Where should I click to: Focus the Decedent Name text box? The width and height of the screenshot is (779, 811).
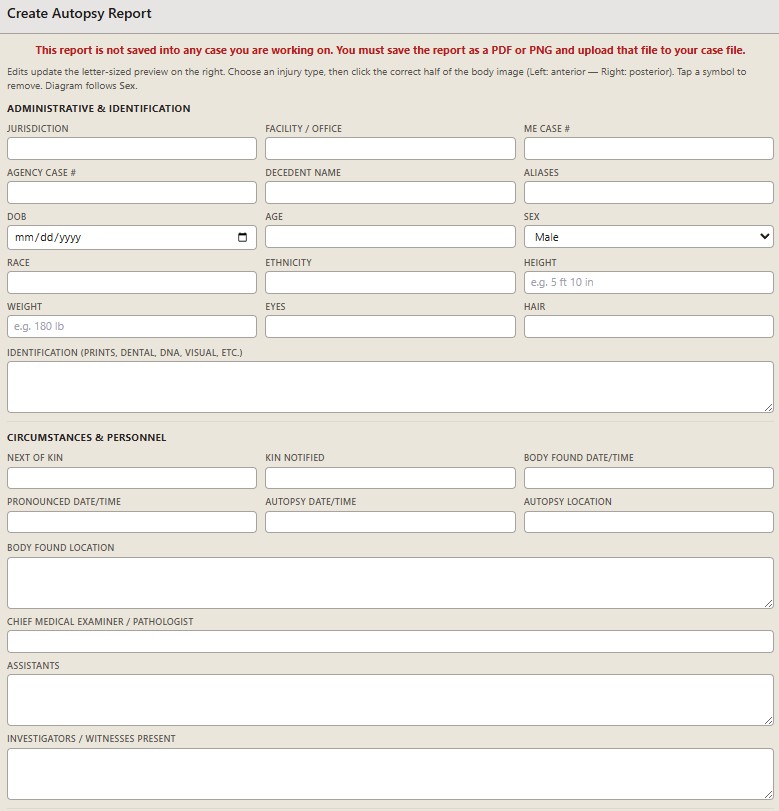[390, 192]
